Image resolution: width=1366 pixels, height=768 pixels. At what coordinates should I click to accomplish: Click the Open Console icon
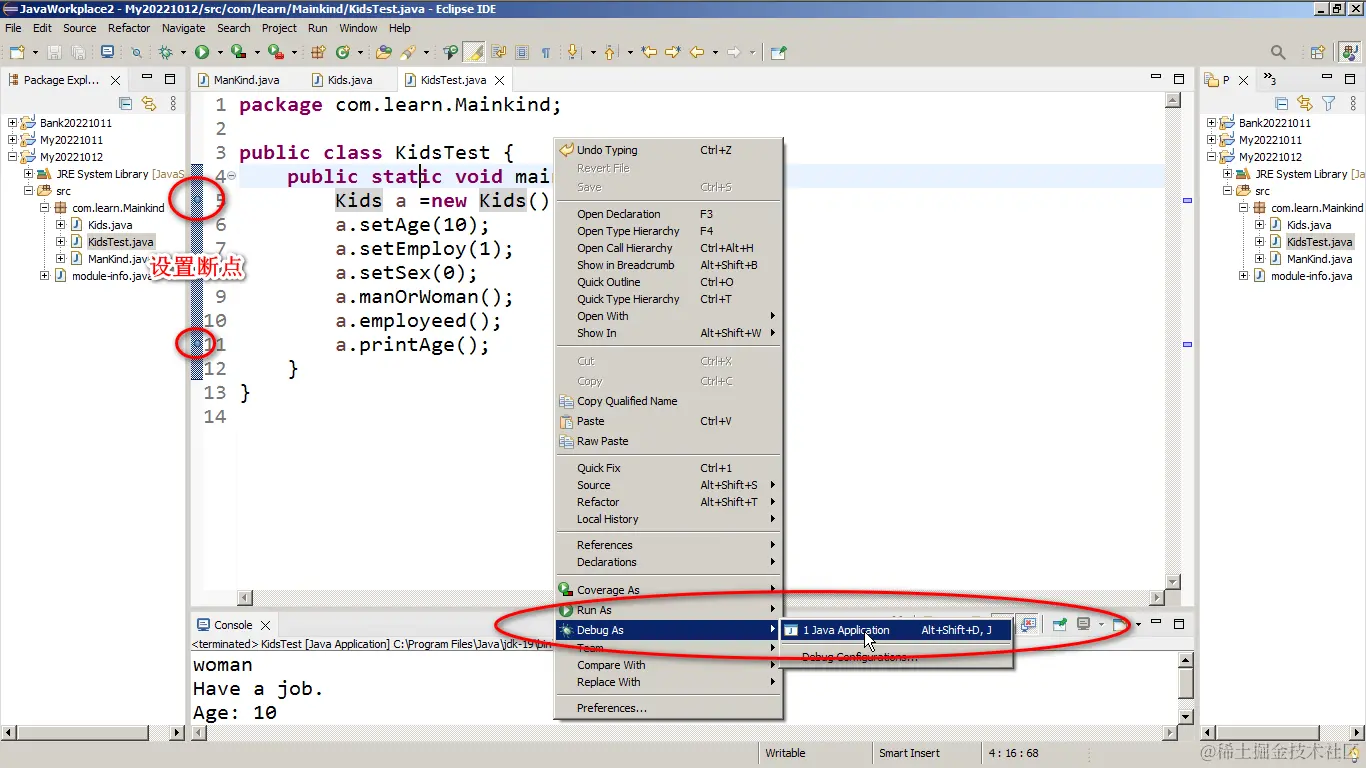point(1120,624)
